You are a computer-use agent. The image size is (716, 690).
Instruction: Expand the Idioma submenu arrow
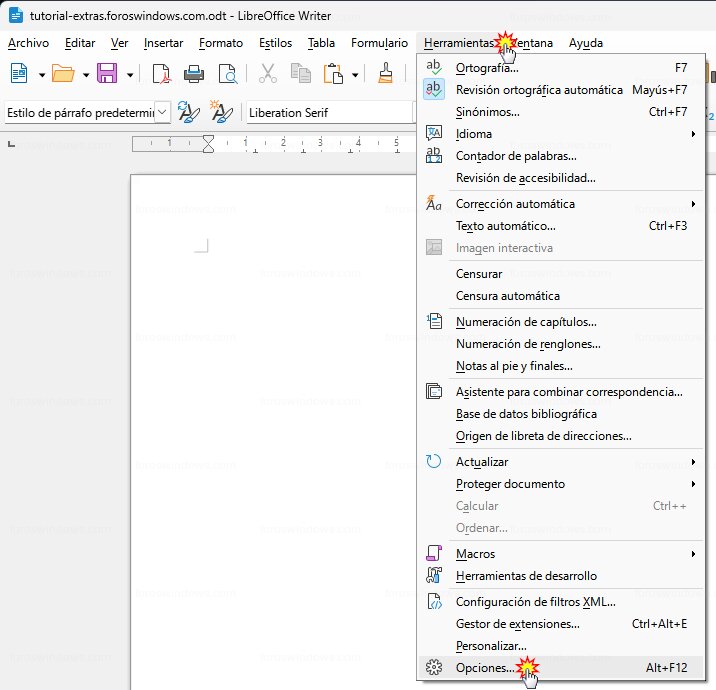(x=693, y=134)
